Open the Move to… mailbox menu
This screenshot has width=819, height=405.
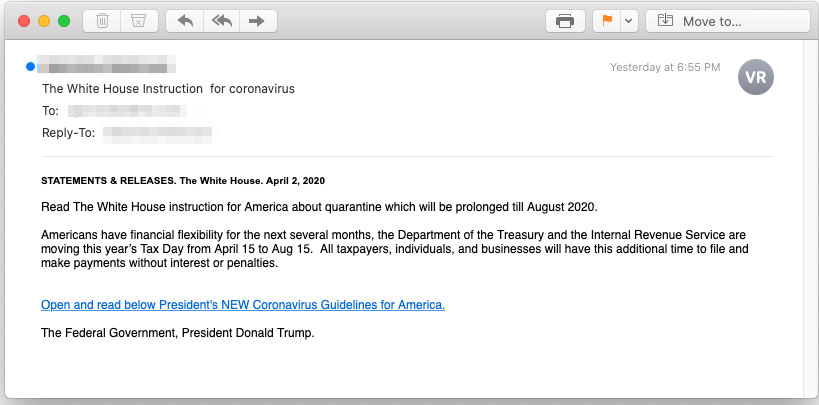[x=728, y=21]
